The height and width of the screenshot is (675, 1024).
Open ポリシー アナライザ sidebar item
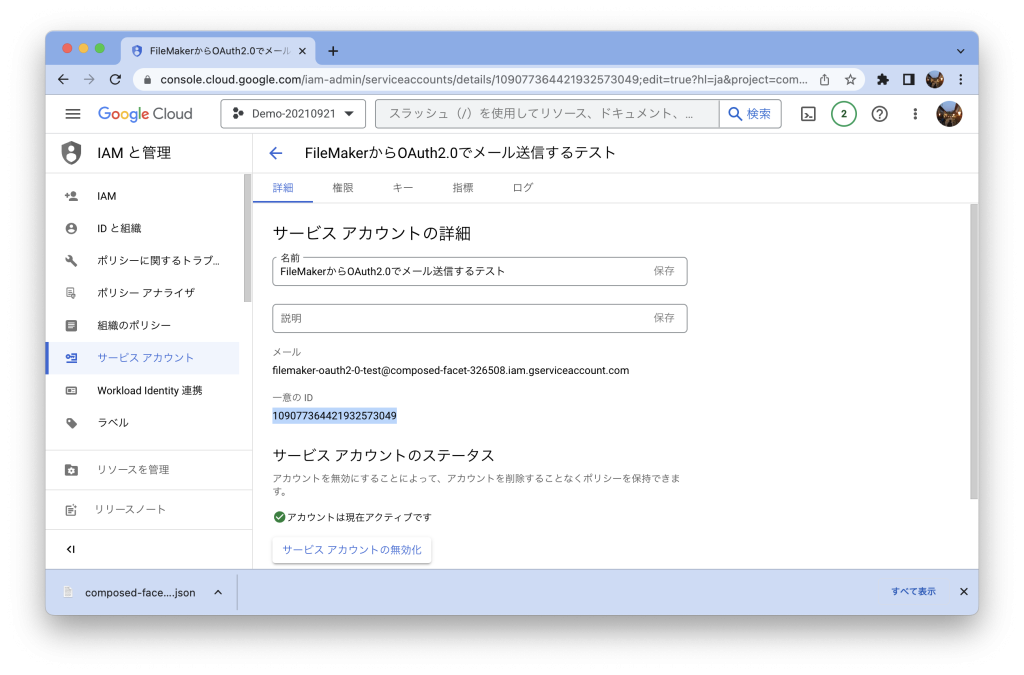click(x=142, y=293)
